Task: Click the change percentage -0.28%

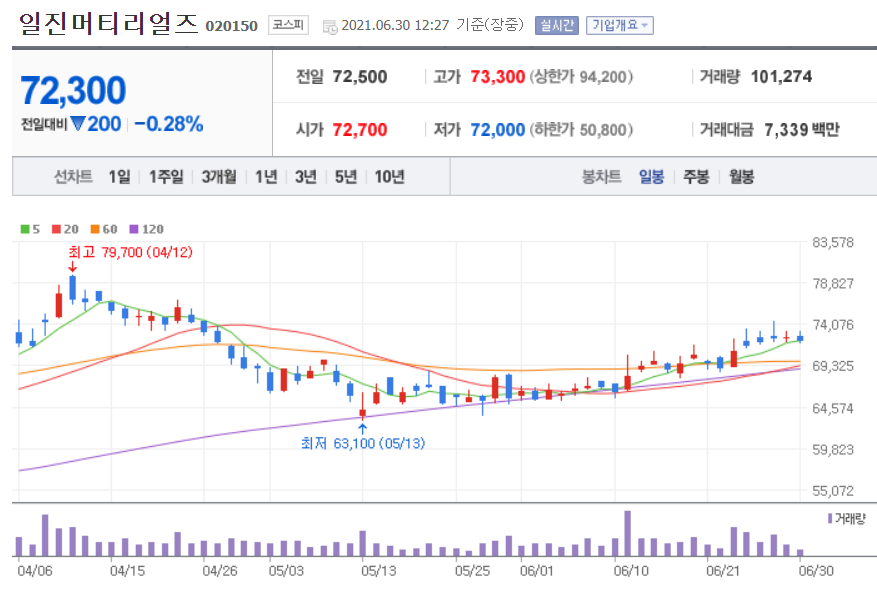Action: (169, 124)
